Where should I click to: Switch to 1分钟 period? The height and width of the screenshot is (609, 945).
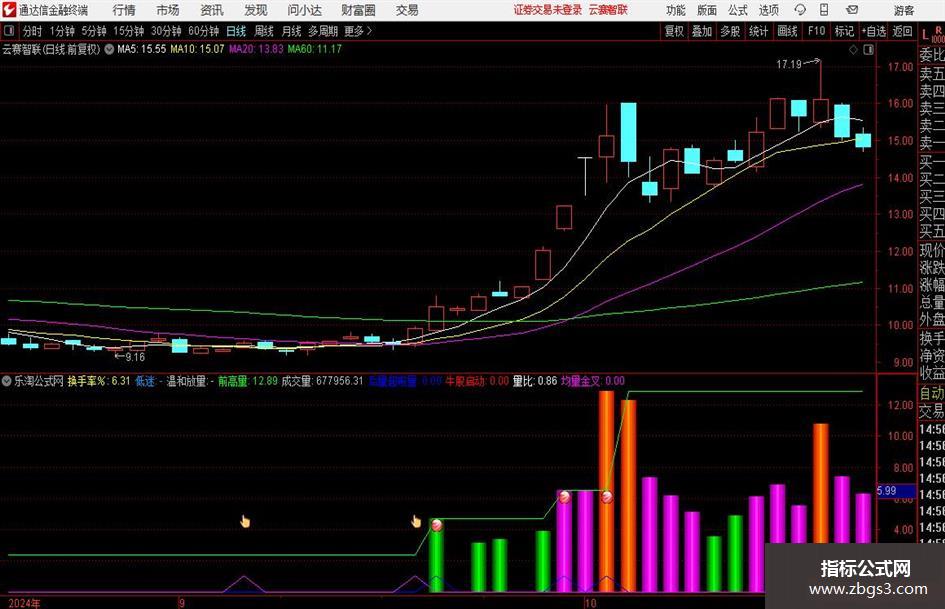[x=62, y=31]
